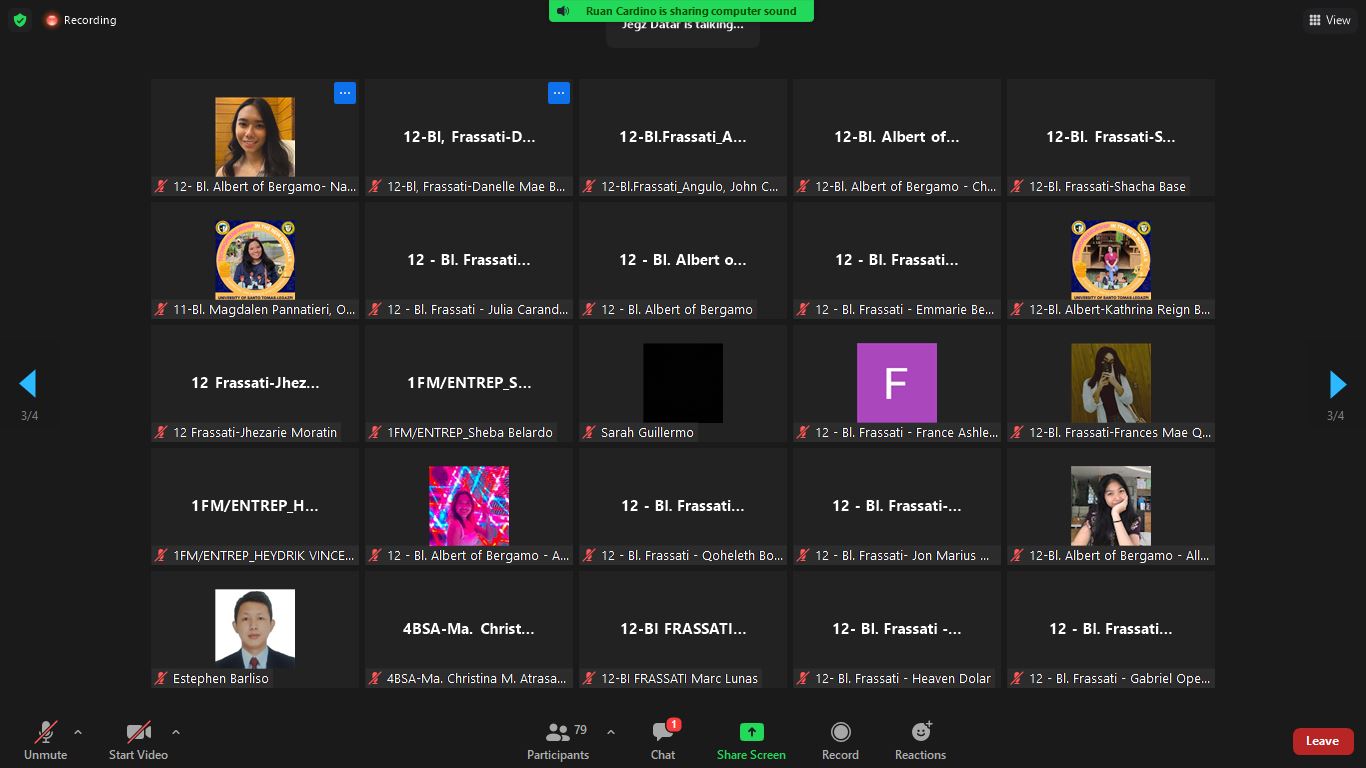Open more options on Danelle Mae tile
The width and height of the screenshot is (1366, 768).
pyautogui.click(x=558, y=93)
